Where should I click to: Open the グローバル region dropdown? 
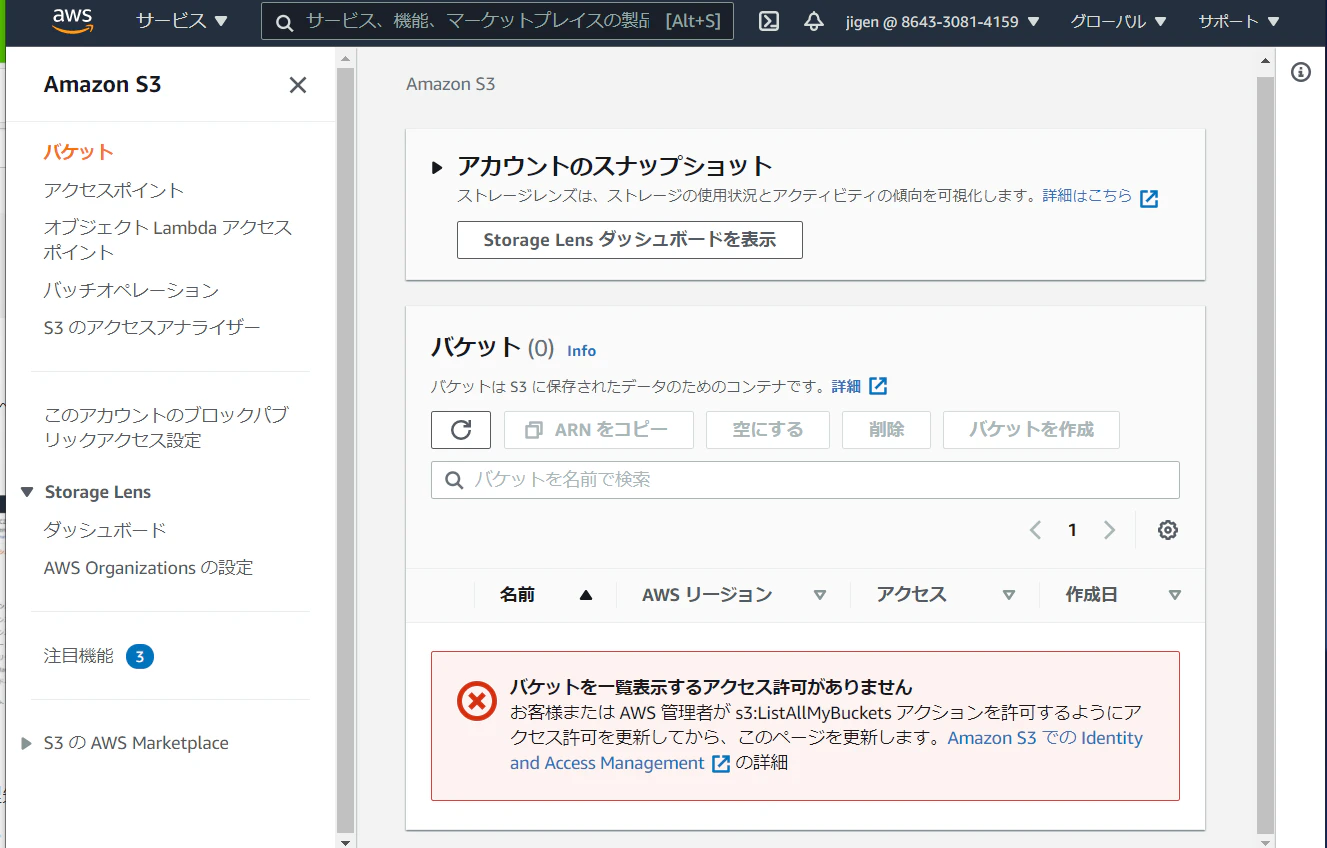(x=1118, y=21)
